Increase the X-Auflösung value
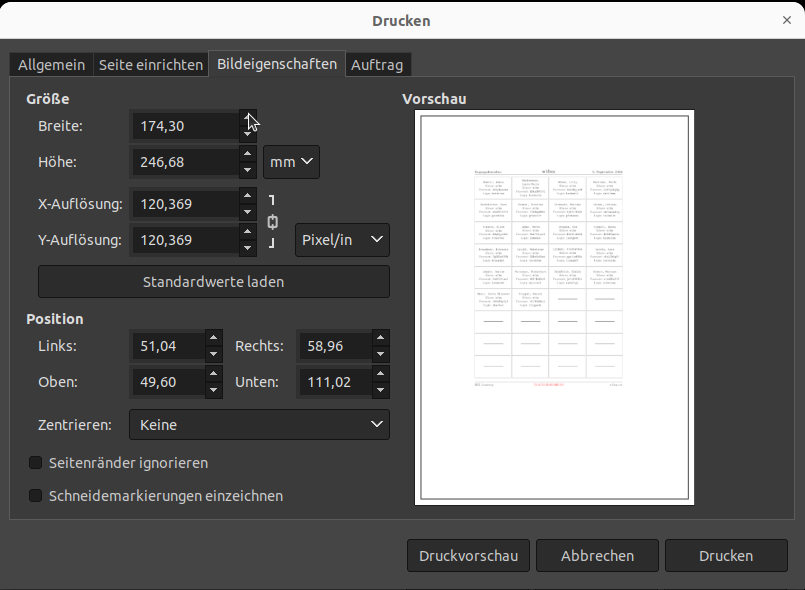 click(247, 197)
